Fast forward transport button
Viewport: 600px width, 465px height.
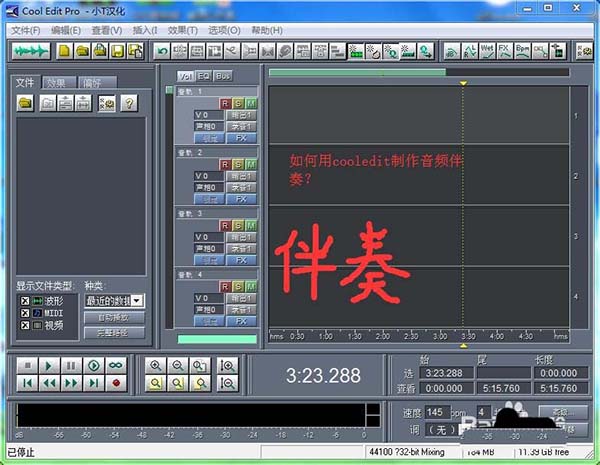click(71, 383)
